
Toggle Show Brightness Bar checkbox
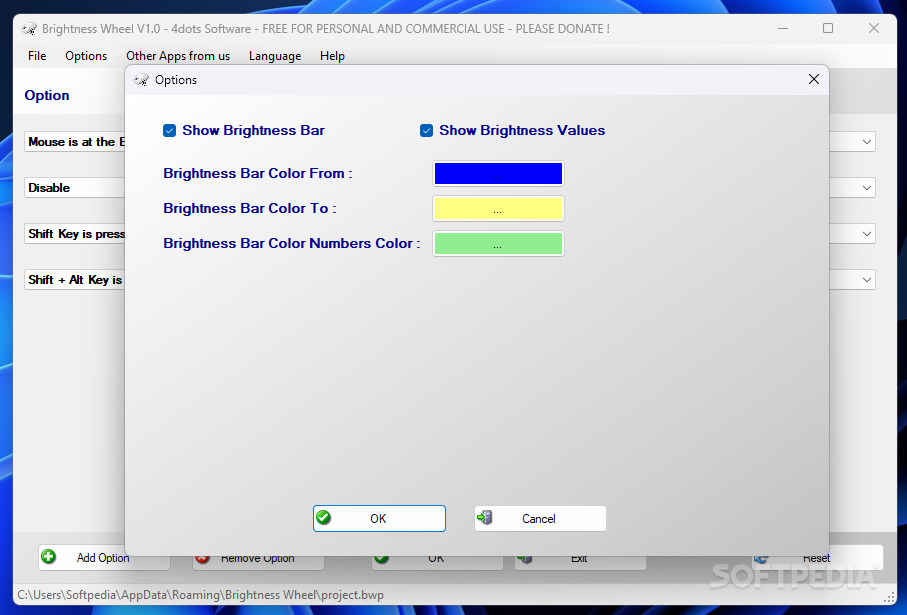click(169, 131)
